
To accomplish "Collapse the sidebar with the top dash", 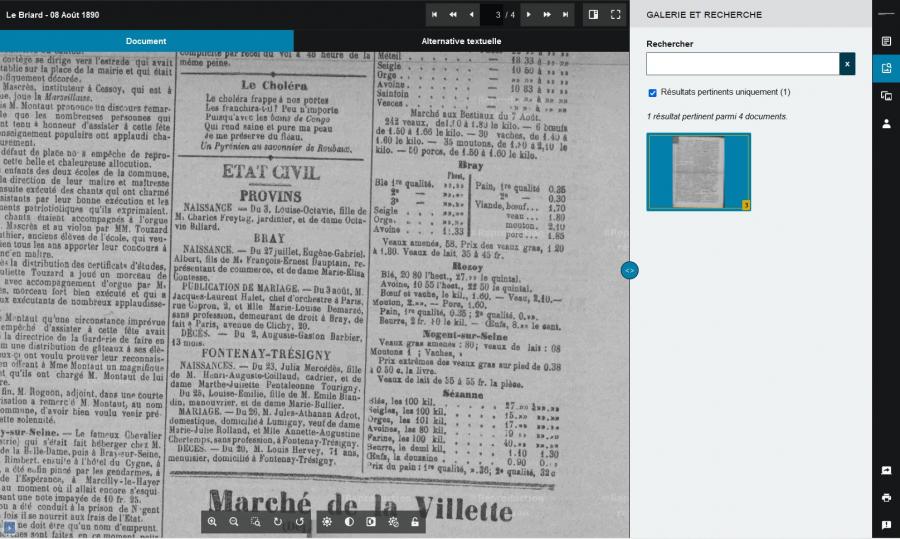I will 886,13.
